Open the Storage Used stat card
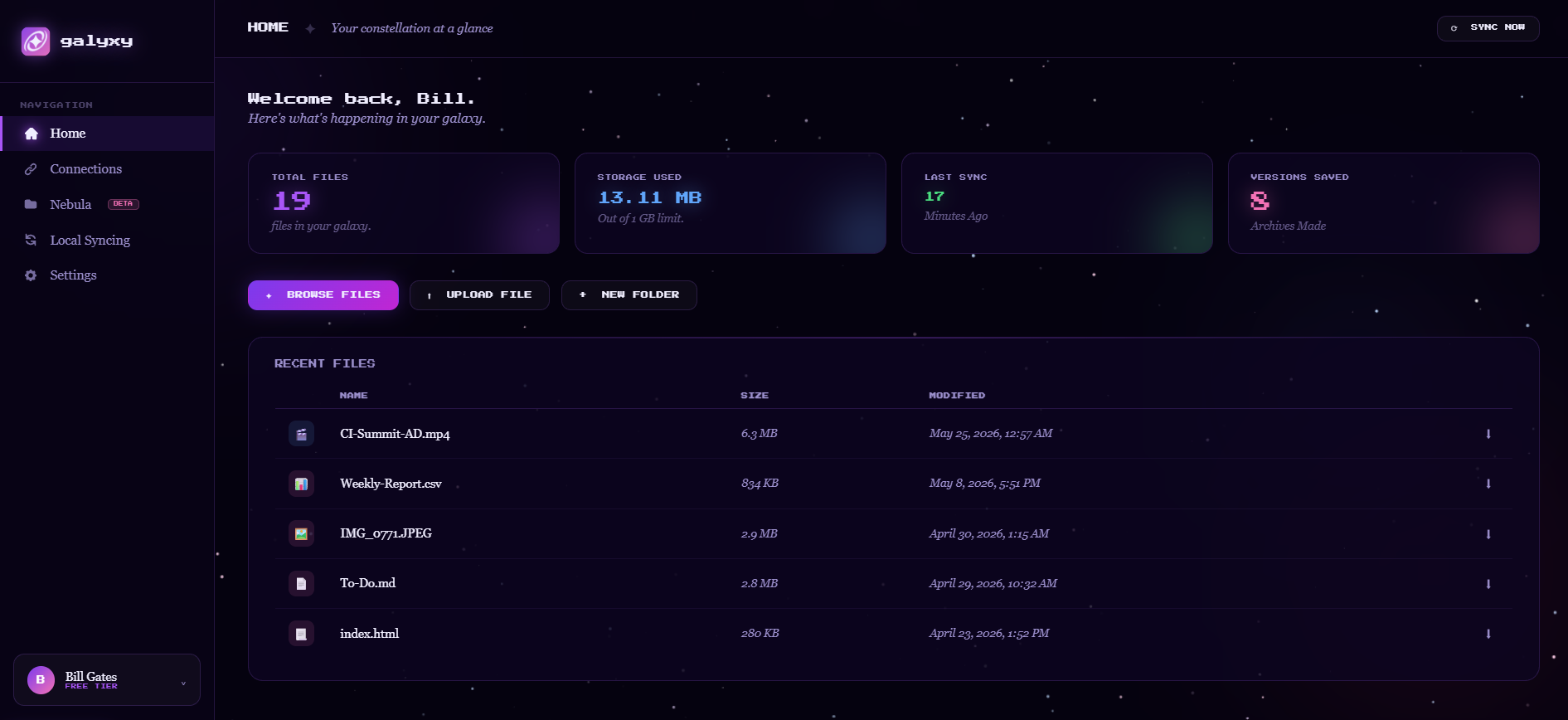 (731, 203)
